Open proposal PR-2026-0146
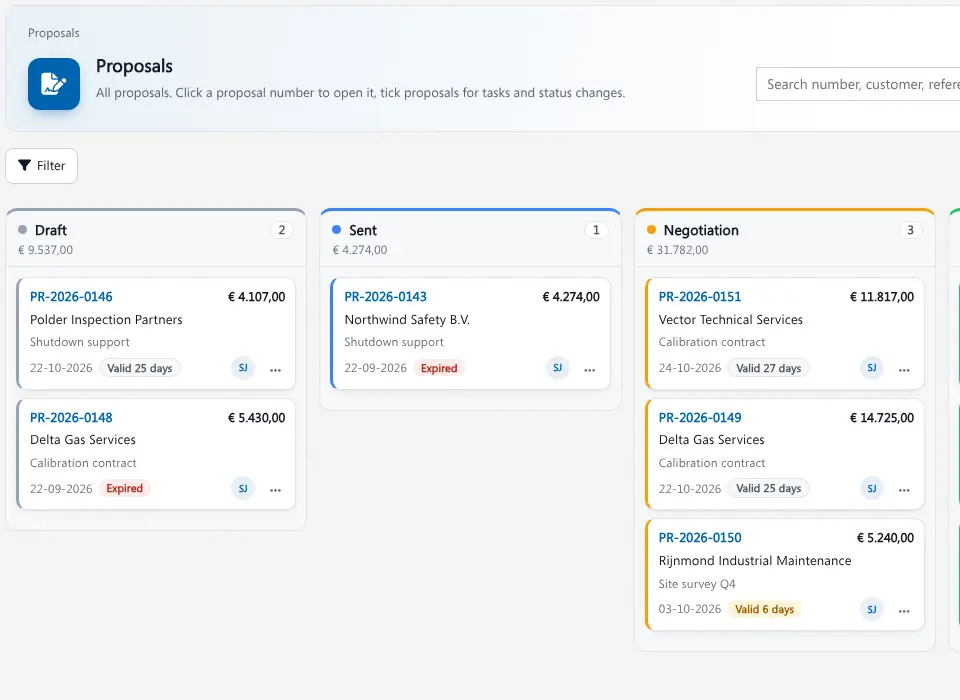The height and width of the screenshot is (700, 960). 71,297
